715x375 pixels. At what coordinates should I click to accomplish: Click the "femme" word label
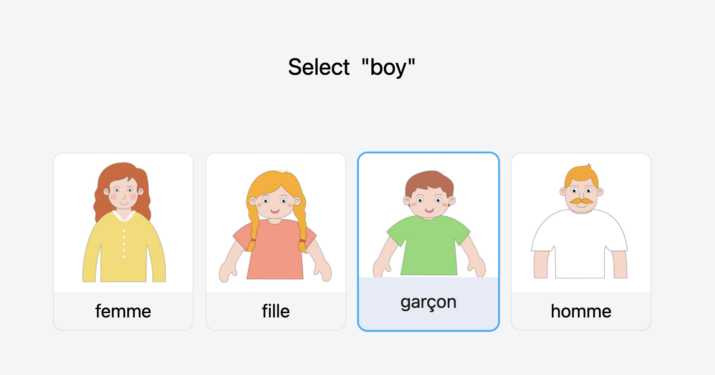[x=123, y=311]
